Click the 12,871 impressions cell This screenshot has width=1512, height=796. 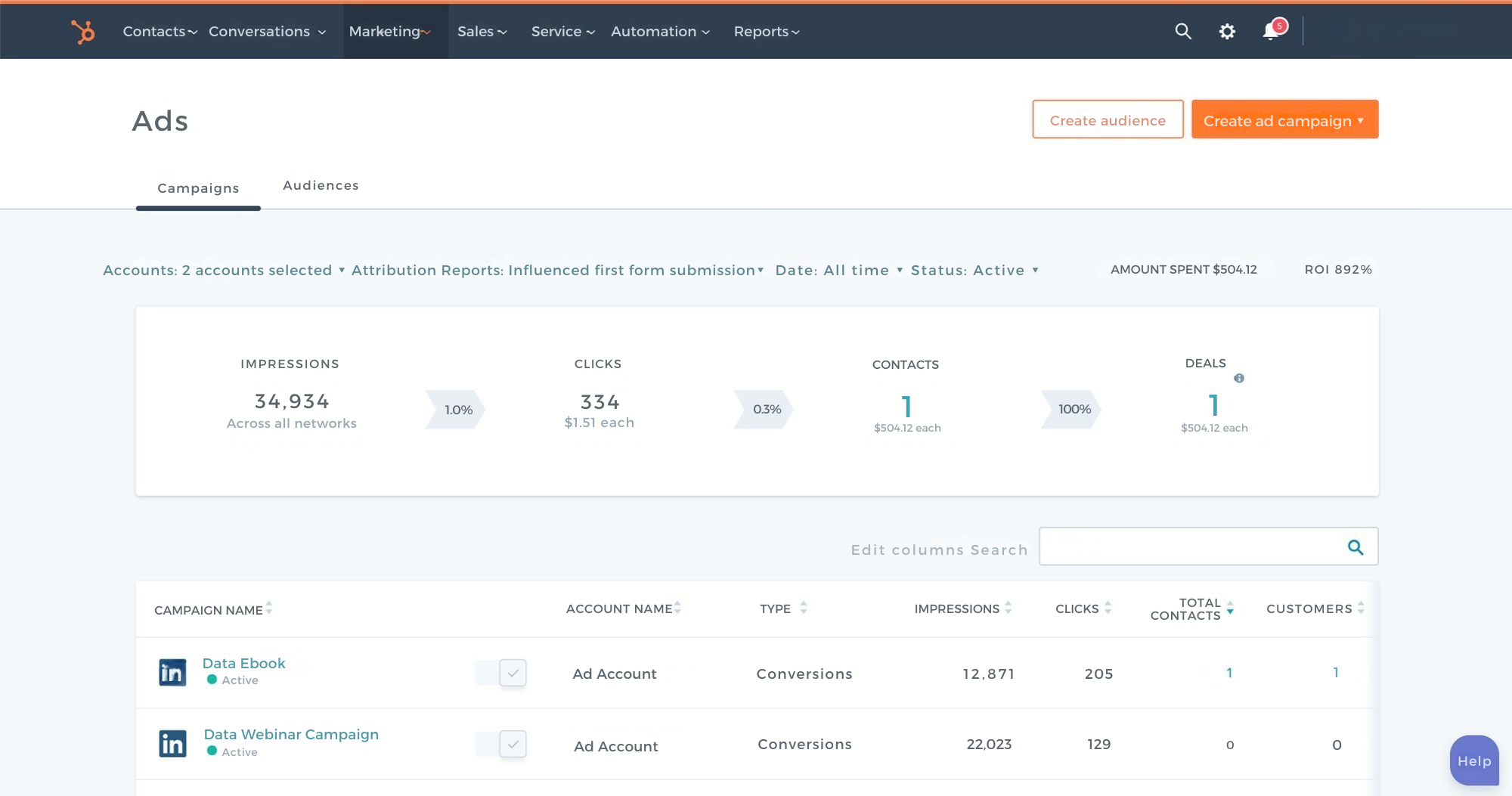(988, 674)
